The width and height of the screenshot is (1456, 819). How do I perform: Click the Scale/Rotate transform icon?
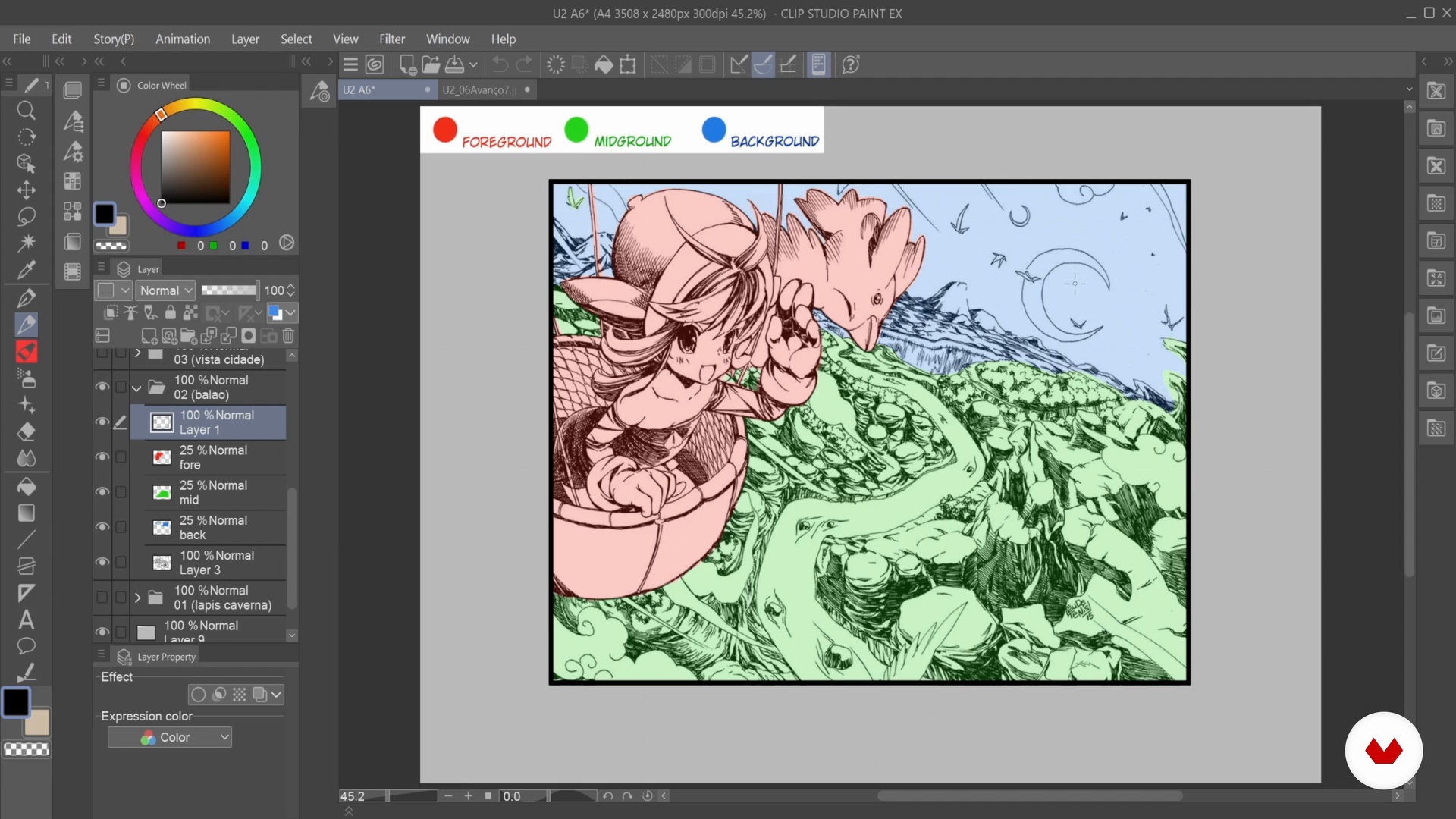click(628, 64)
